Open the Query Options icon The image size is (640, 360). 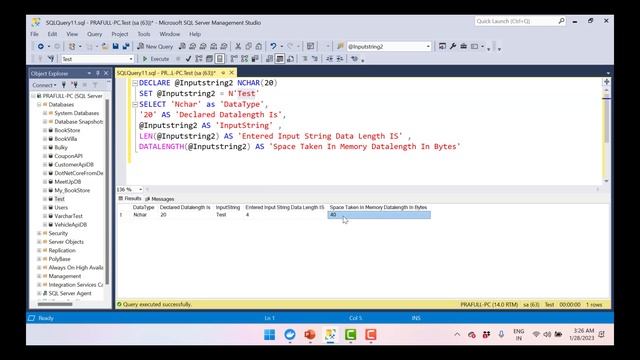[209, 59]
